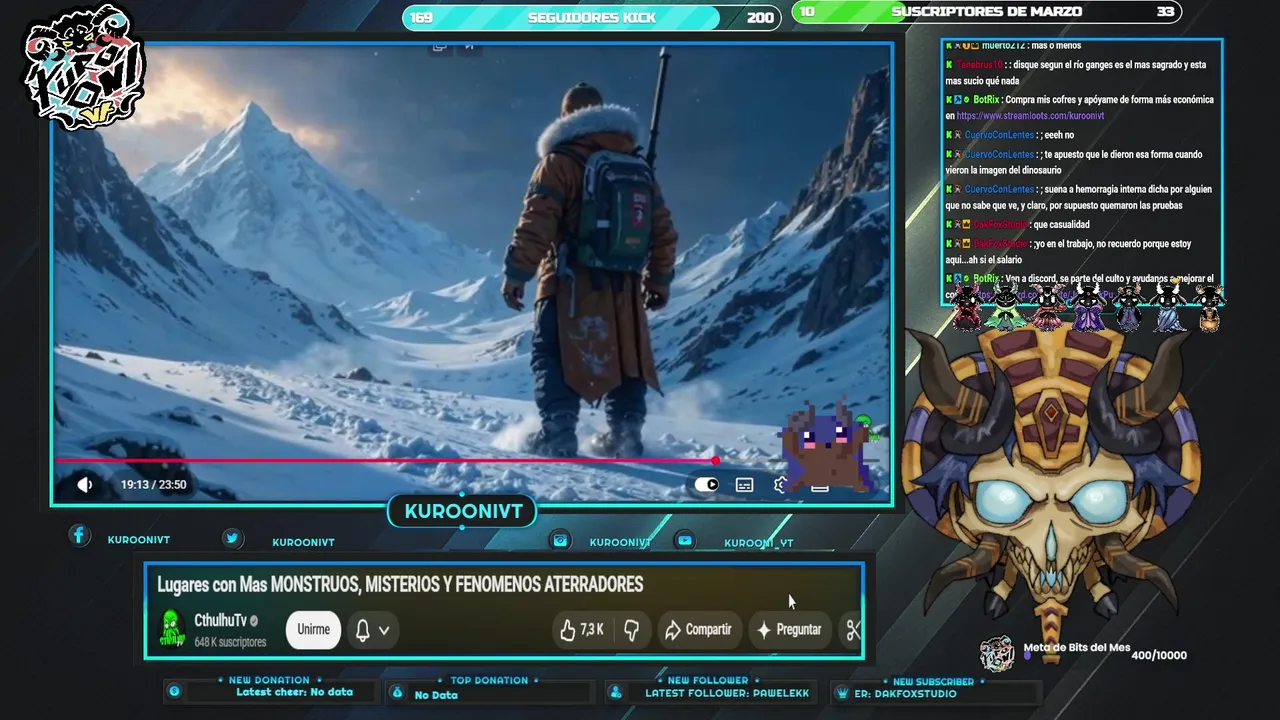The width and height of the screenshot is (1280, 720).
Task: Click the SEGUIDORES KICK goal bar
Action: click(x=591, y=17)
